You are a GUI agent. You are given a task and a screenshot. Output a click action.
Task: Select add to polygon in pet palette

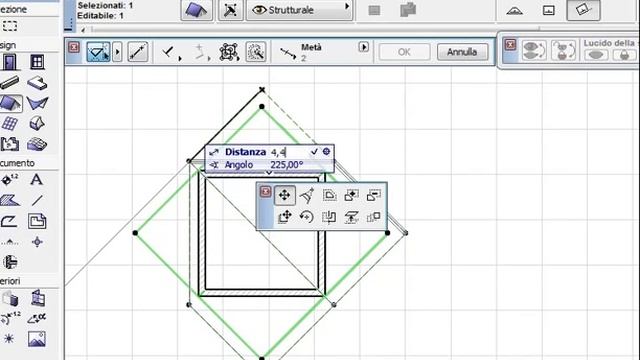351,196
